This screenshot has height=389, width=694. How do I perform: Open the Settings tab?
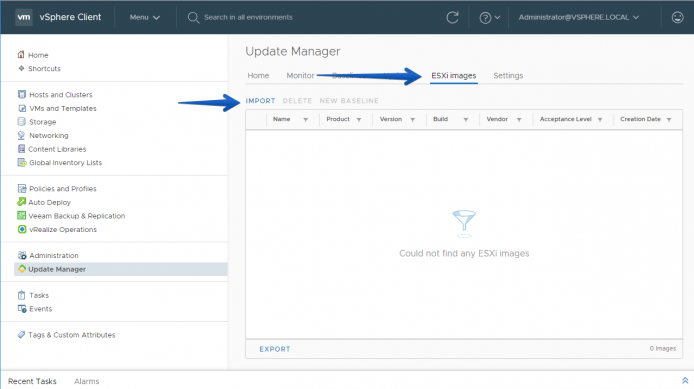point(508,75)
